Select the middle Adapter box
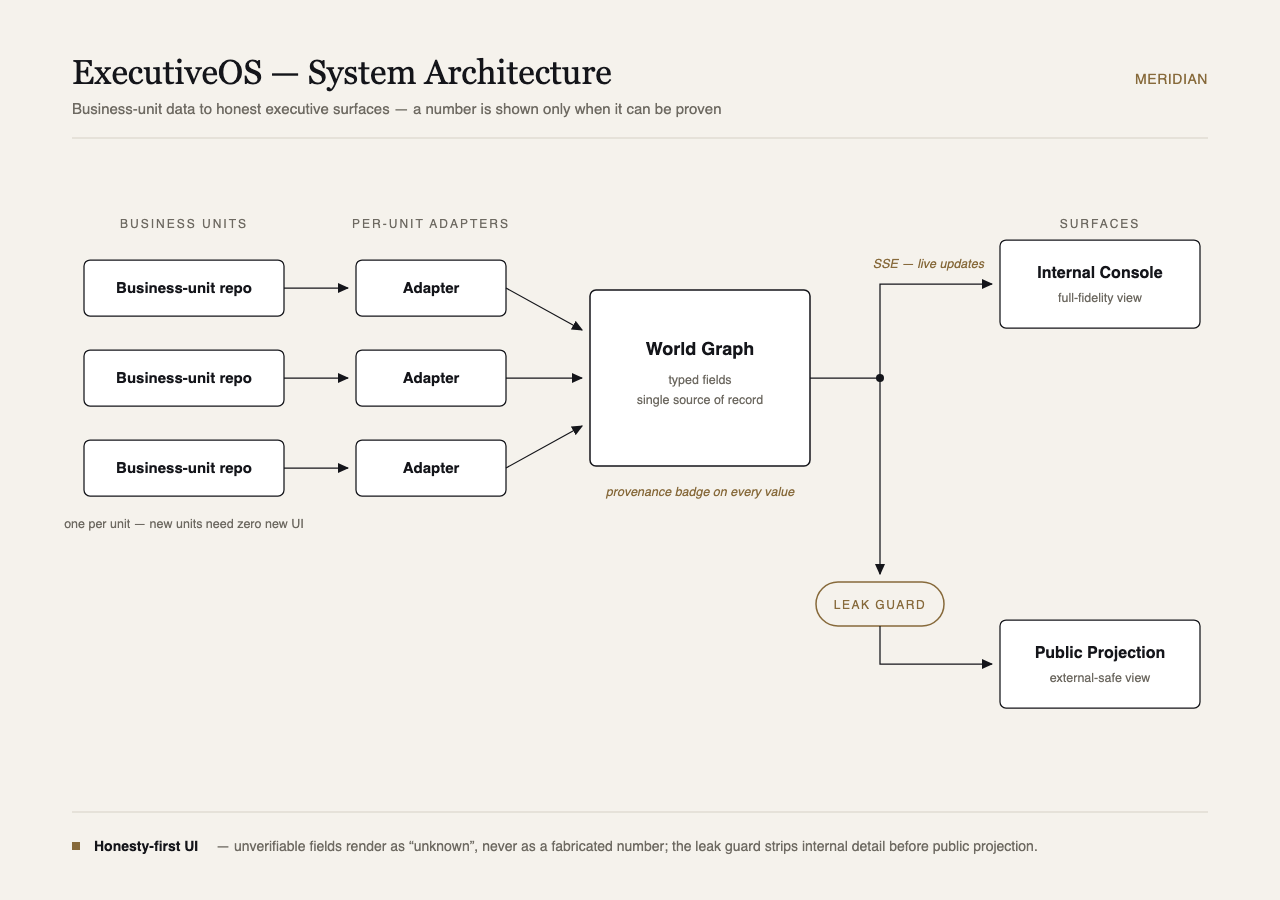The height and width of the screenshot is (900, 1280). 431,378
